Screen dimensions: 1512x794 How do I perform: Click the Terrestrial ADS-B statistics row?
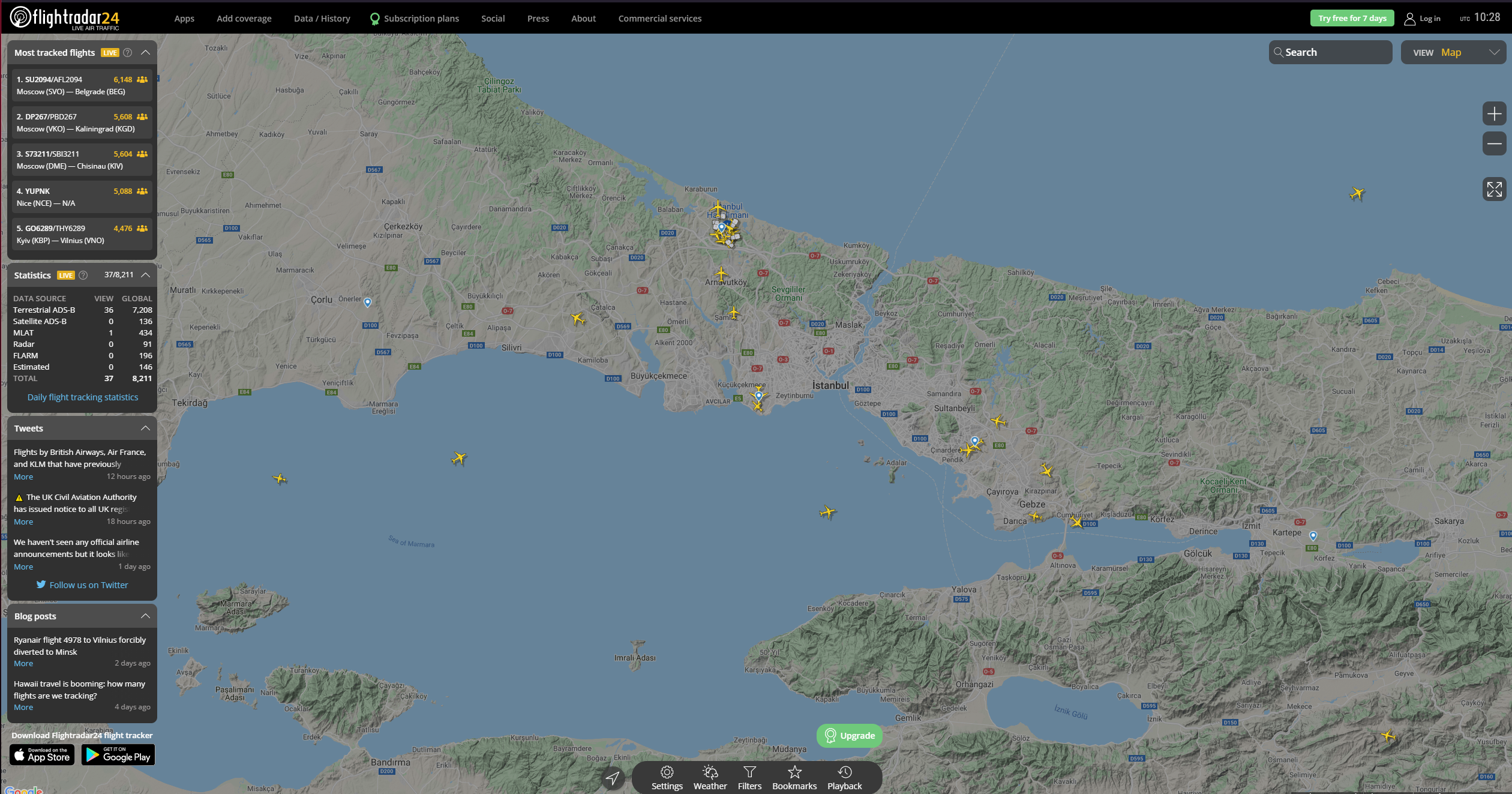pyautogui.click(x=82, y=310)
